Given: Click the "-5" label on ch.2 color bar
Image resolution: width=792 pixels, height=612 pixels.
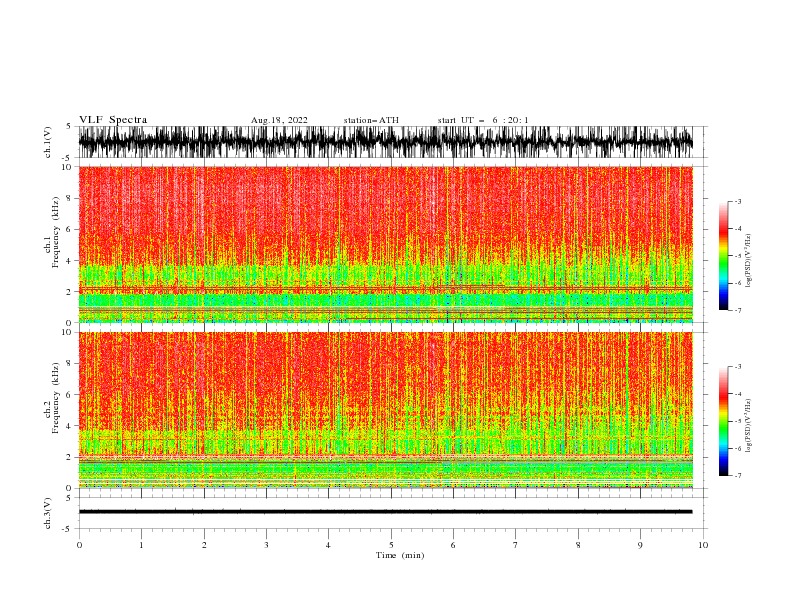Looking at the screenshot, I should (x=738, y=421).
